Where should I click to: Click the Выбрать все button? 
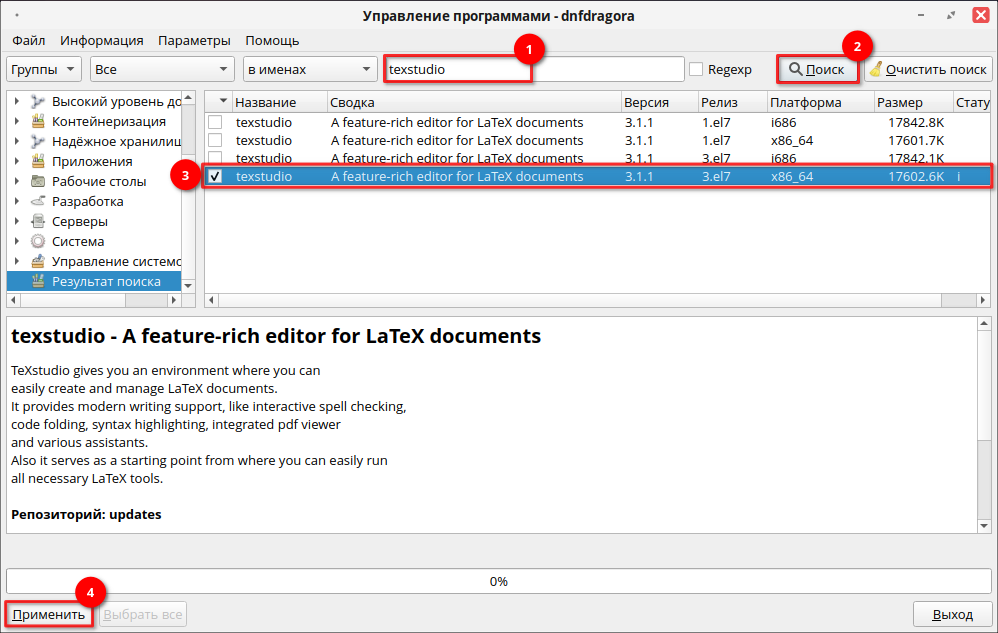click(x=143, y=615)
